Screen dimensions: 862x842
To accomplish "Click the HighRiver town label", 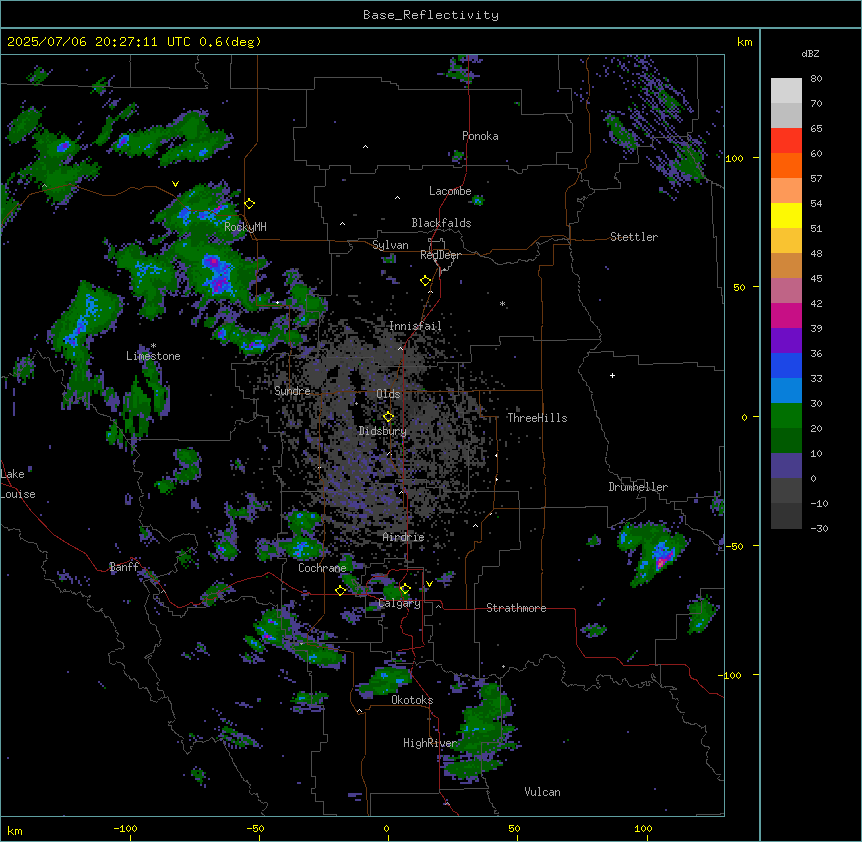I will [430, 743].
